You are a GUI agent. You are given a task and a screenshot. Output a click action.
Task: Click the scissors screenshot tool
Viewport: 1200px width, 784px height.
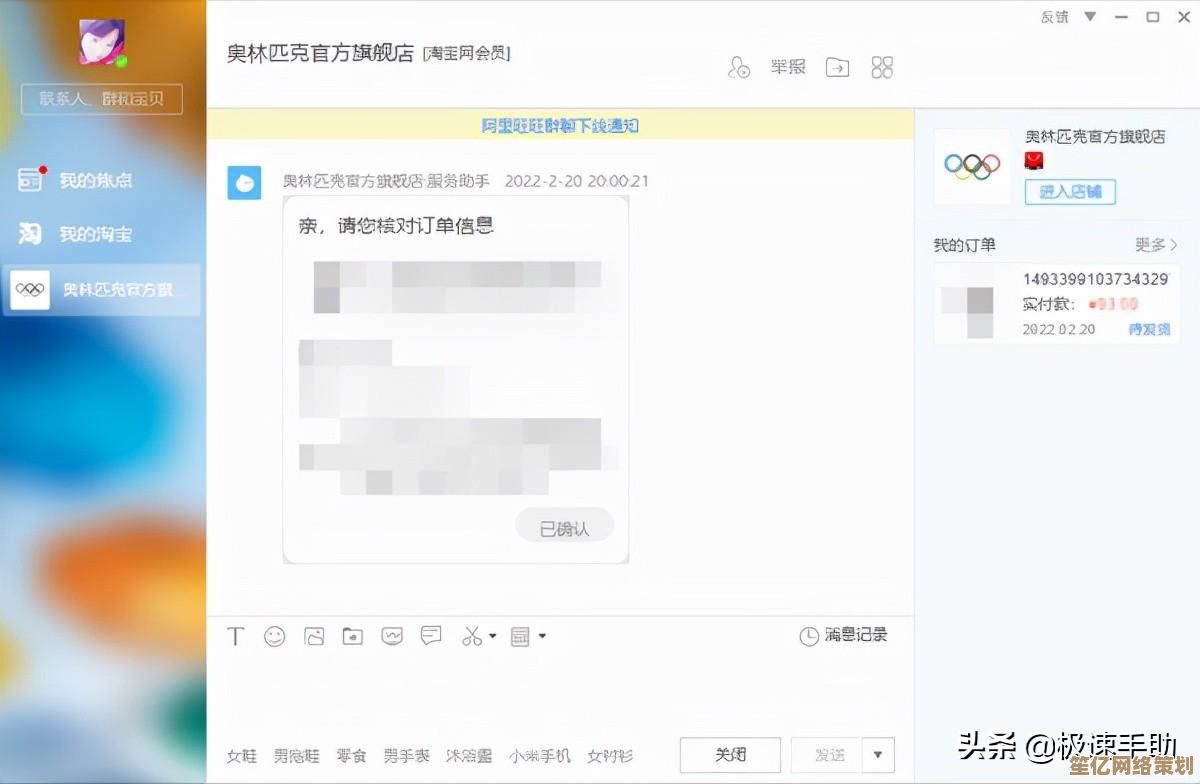pyautogui.click(x=471, y=636)
